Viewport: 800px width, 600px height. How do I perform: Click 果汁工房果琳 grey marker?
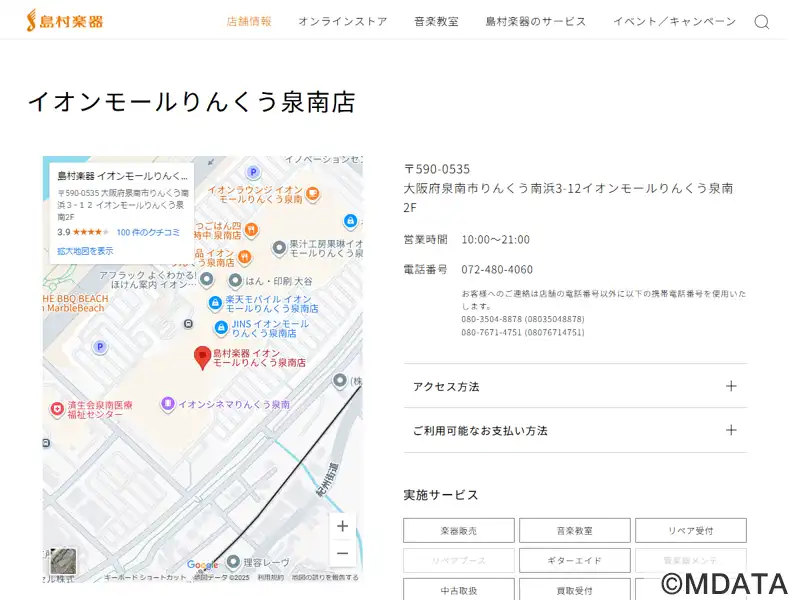click(279, 248)
